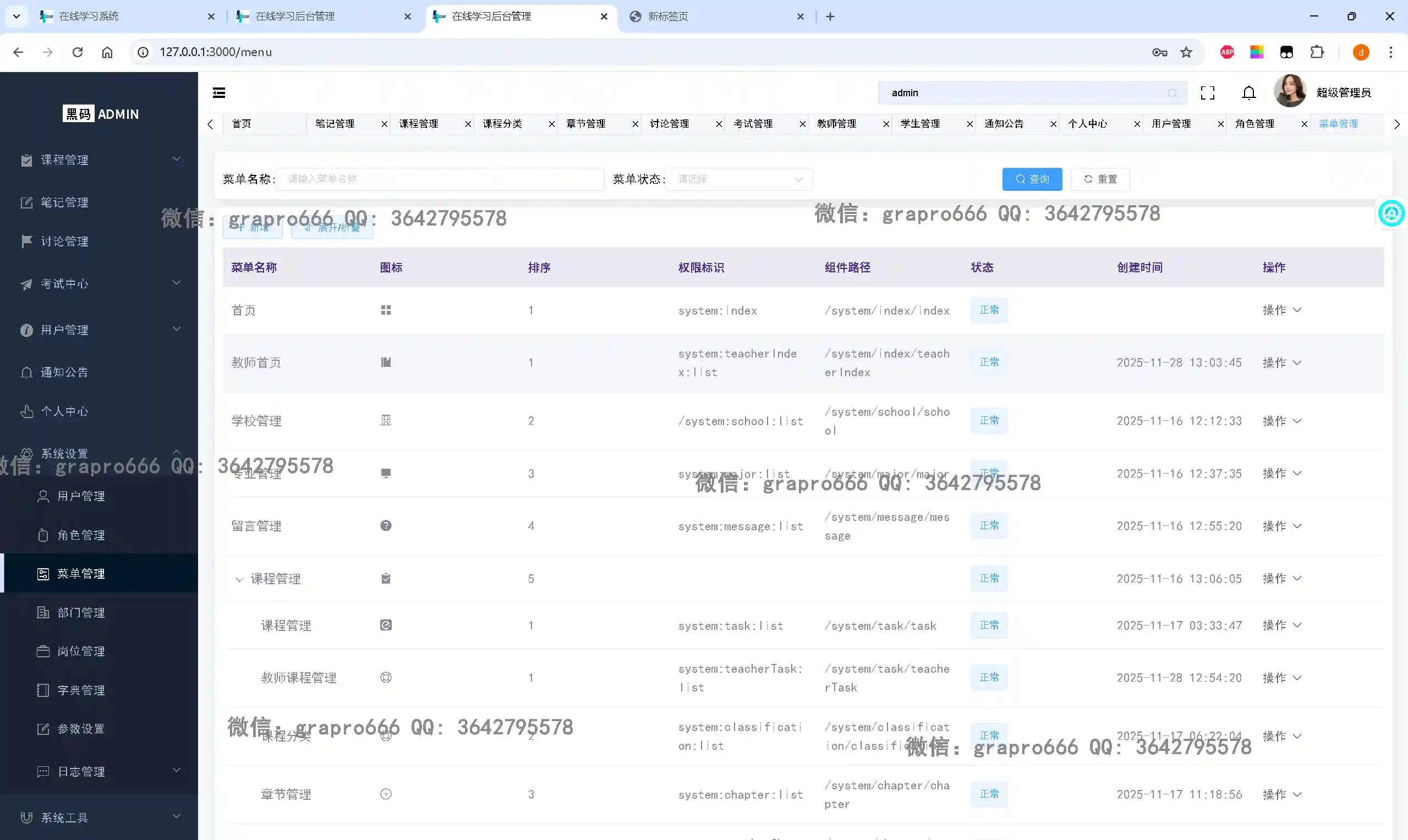Open the ABP extension icon

coord(1227,52)
